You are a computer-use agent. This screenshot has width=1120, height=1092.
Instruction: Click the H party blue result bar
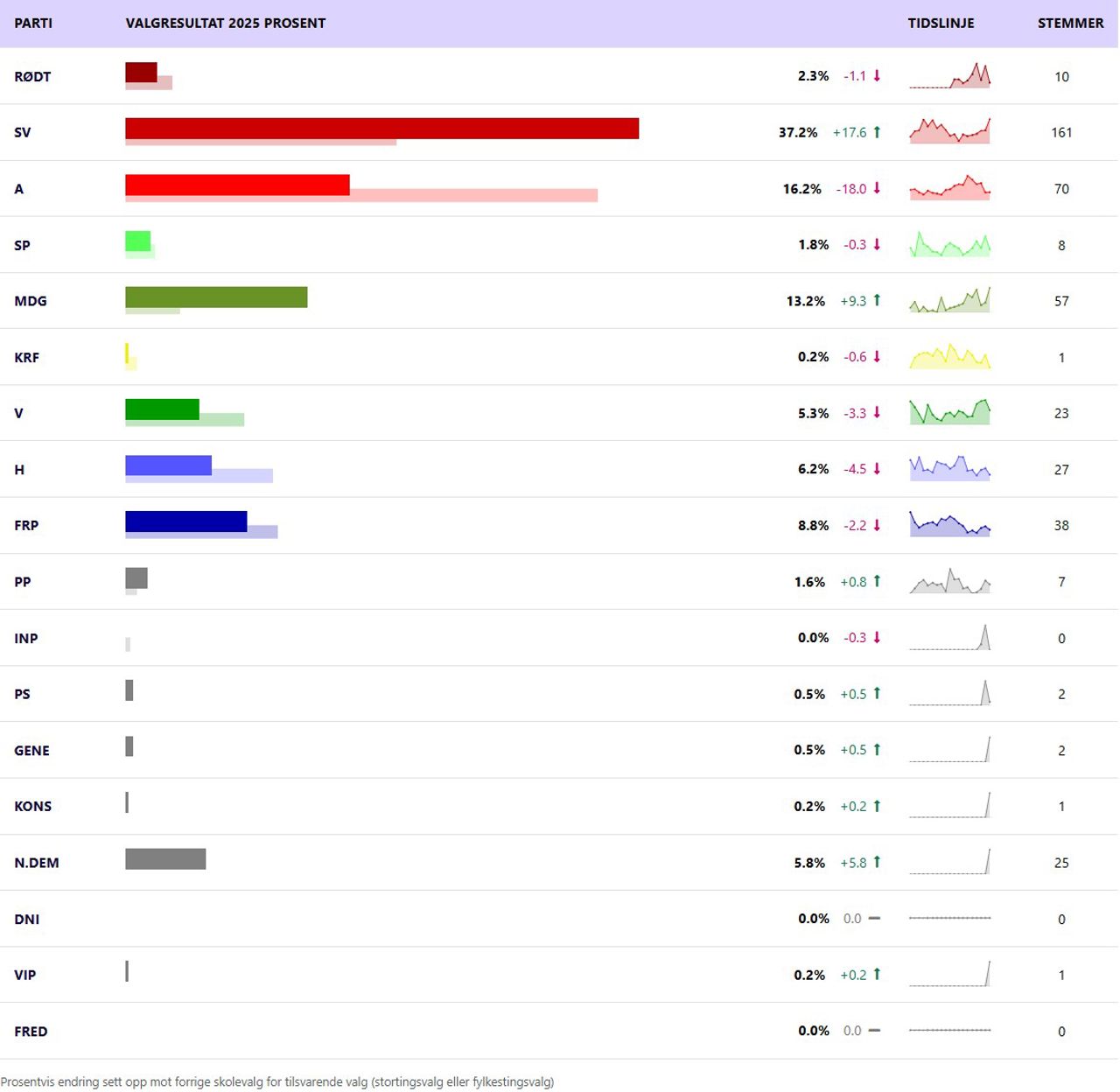(169, 465)
